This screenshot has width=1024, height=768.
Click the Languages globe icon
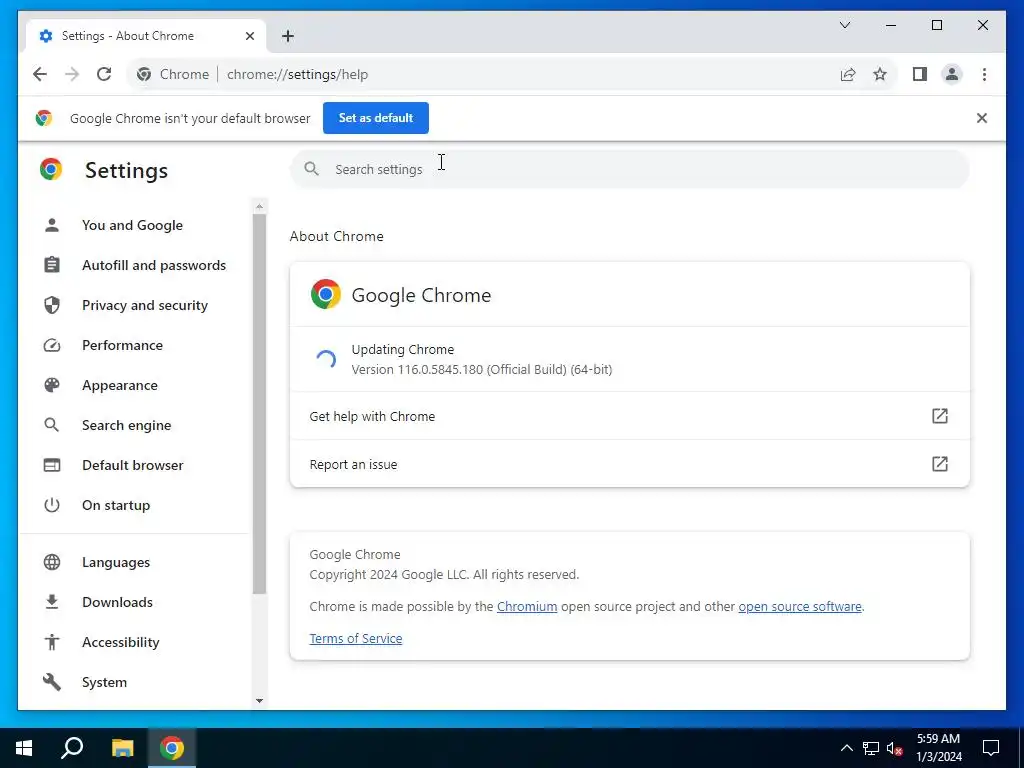click(x=52, y=562)
